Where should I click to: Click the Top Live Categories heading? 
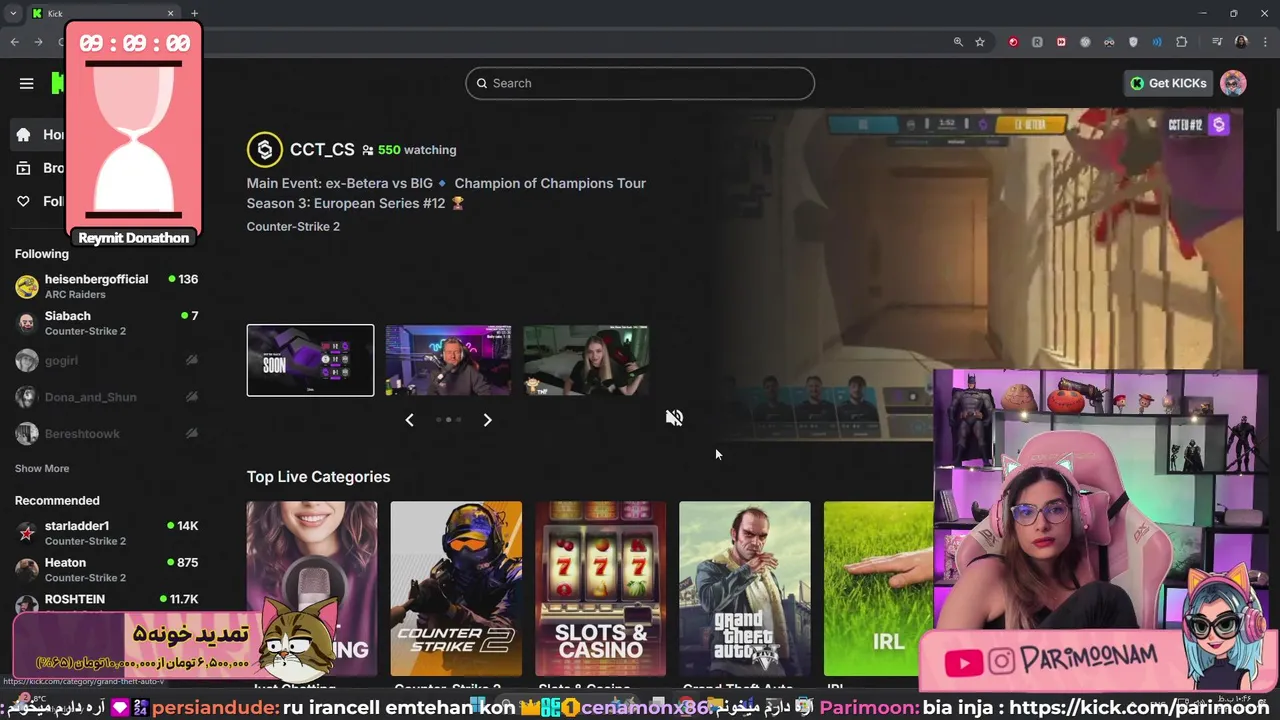tap(318, 477)
